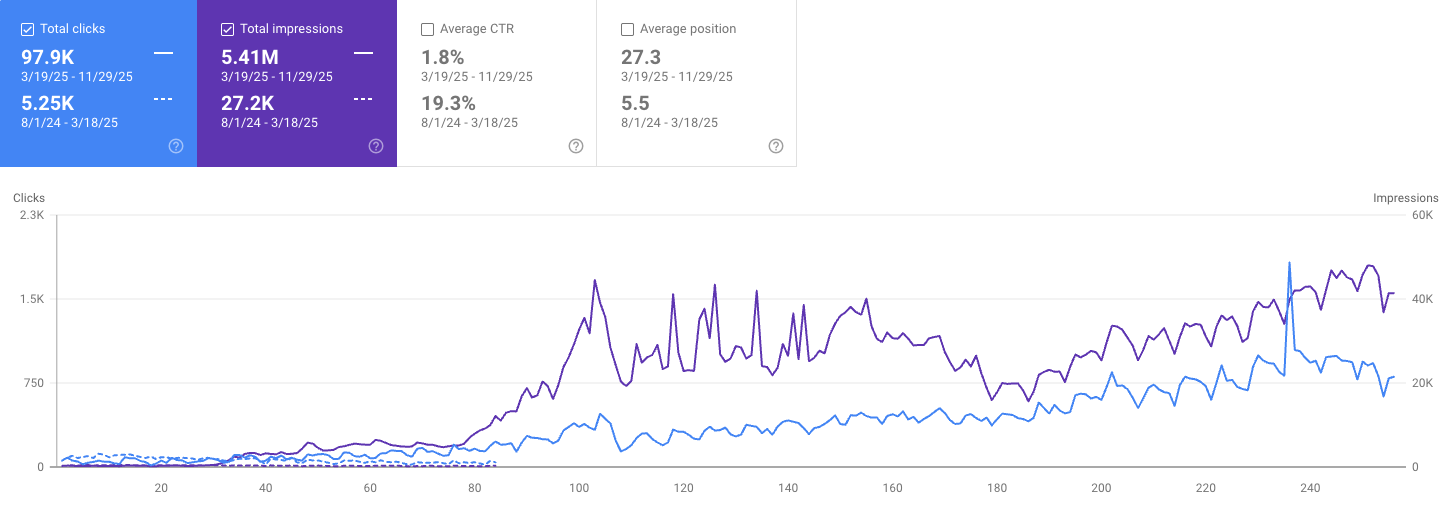The height and width of the screenshot is (516, 1450).
Task: Click dashed line legend marker in Total impressions card
Action: [363, 99]
